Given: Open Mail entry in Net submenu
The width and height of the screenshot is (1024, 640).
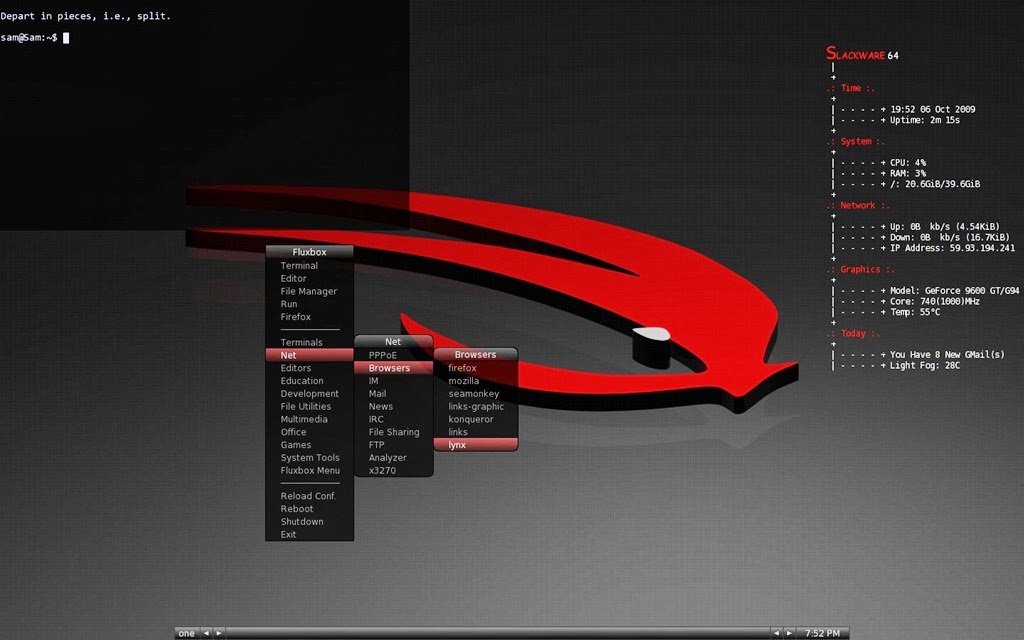Looking at the screenshot, I should pos(394,393).
